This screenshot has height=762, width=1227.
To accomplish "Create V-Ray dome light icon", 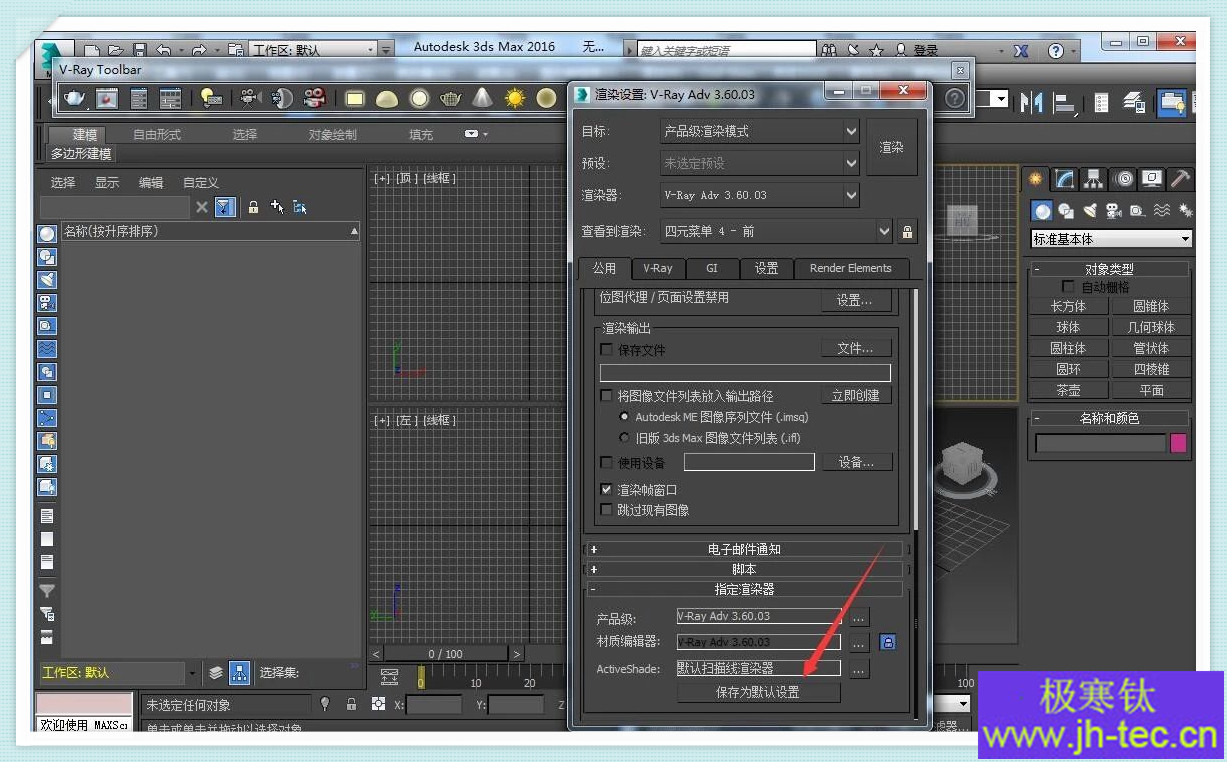I will click(387, 98).
